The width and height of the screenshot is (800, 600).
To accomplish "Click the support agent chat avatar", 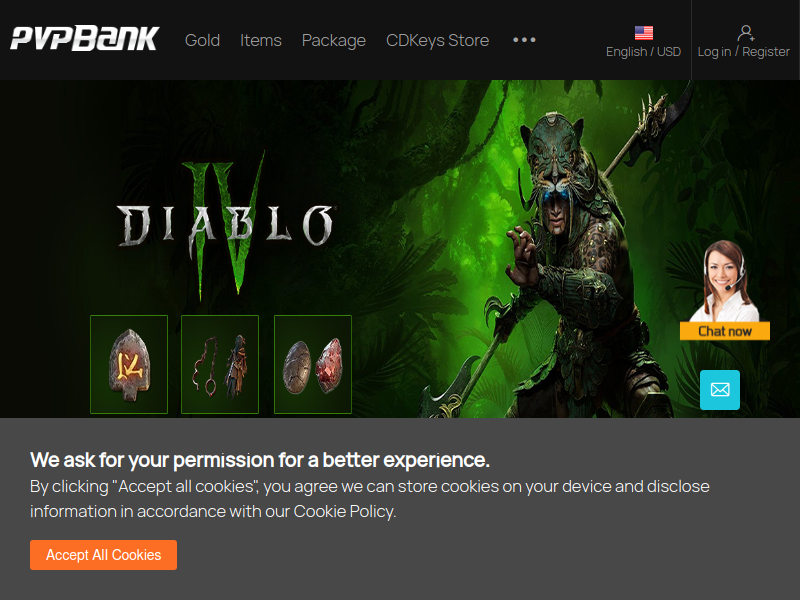I will click(724, 281).
